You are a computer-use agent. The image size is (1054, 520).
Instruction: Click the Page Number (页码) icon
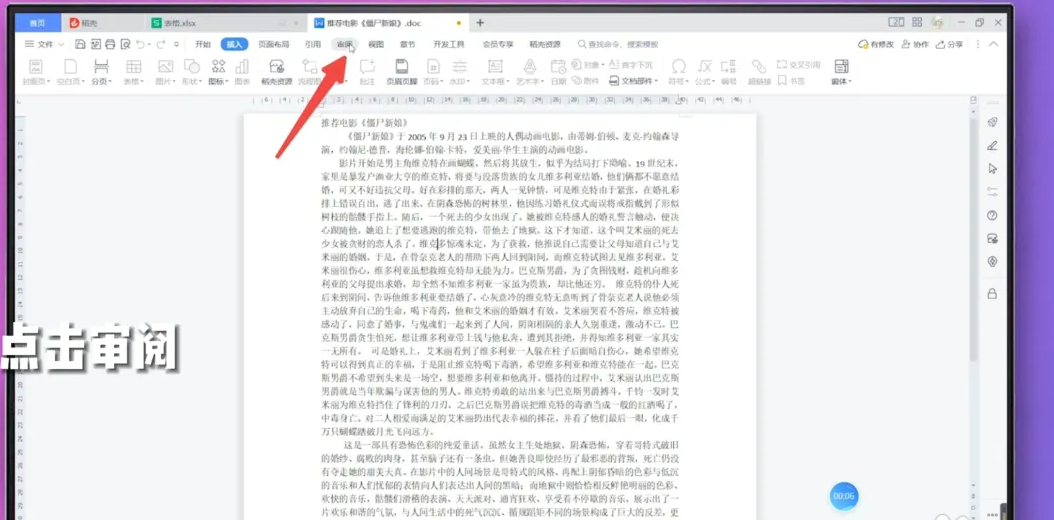pos(434,67)
